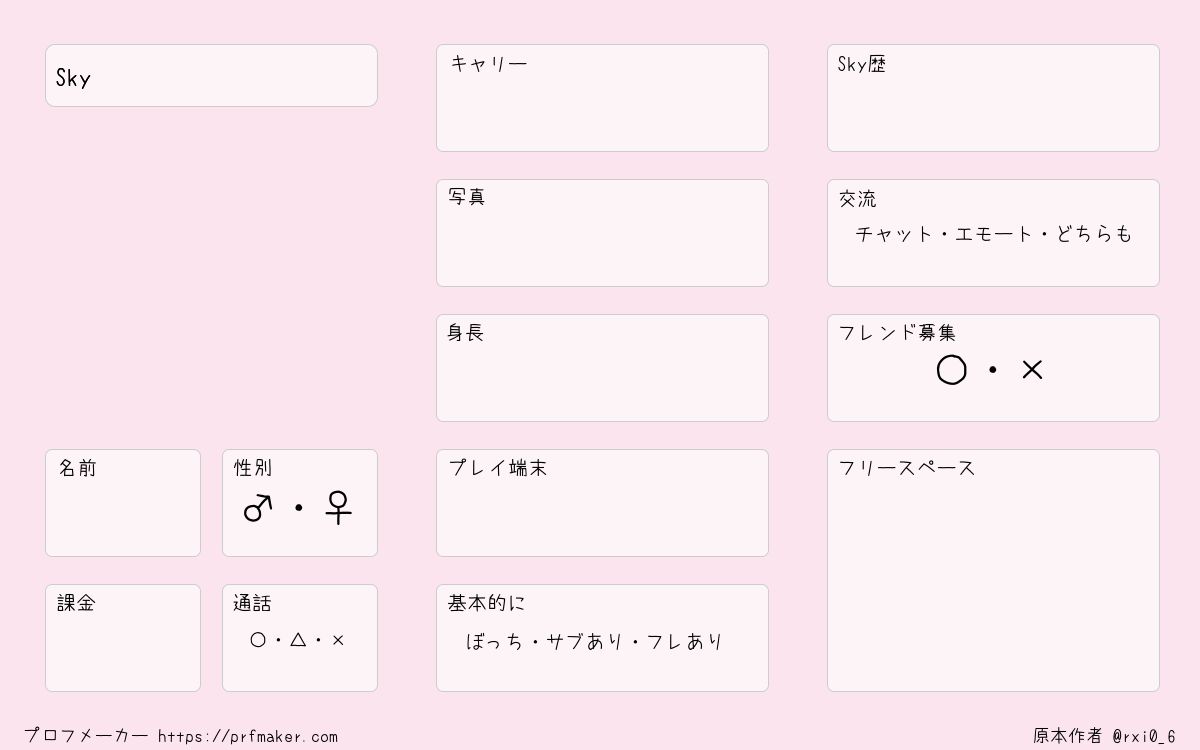Select どちらも option under 交流
Image resolution: width=1200 pixels, height=750 pixels.
pos(1094,234)
